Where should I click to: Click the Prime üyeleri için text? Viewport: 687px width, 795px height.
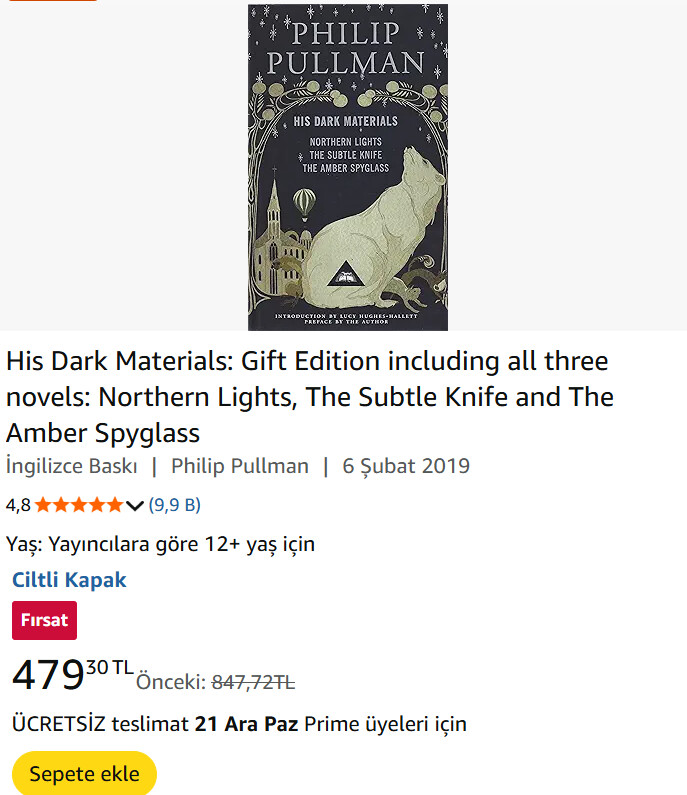point(385,723)
